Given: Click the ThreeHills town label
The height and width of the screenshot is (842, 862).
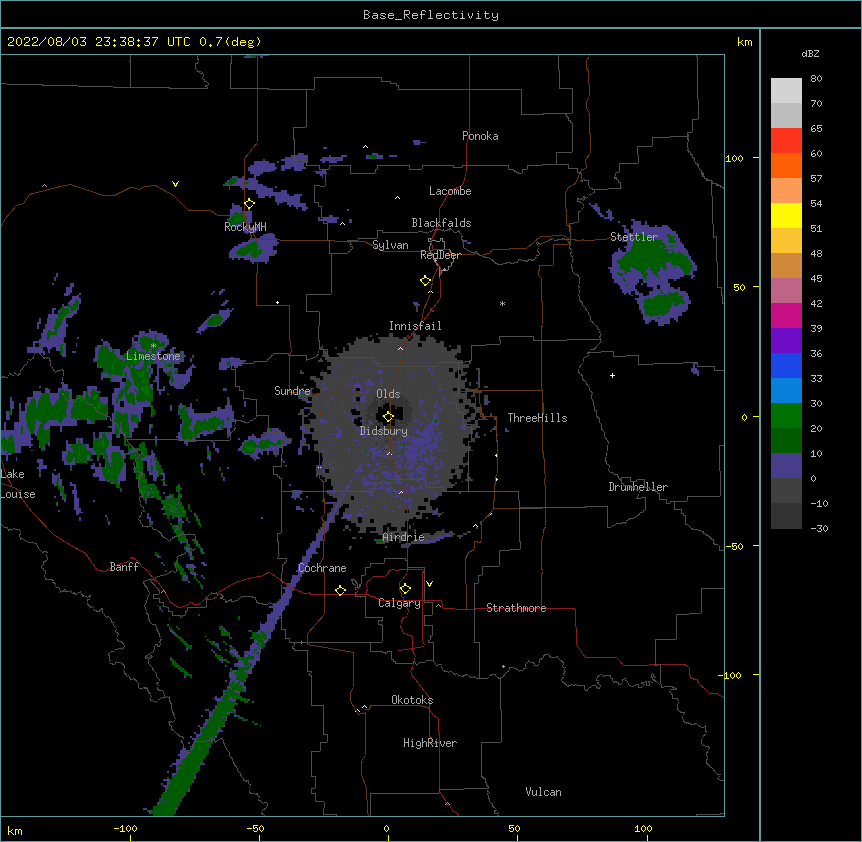Looking at the screenshot, I should pyautogui.click(x=537, y=418).
